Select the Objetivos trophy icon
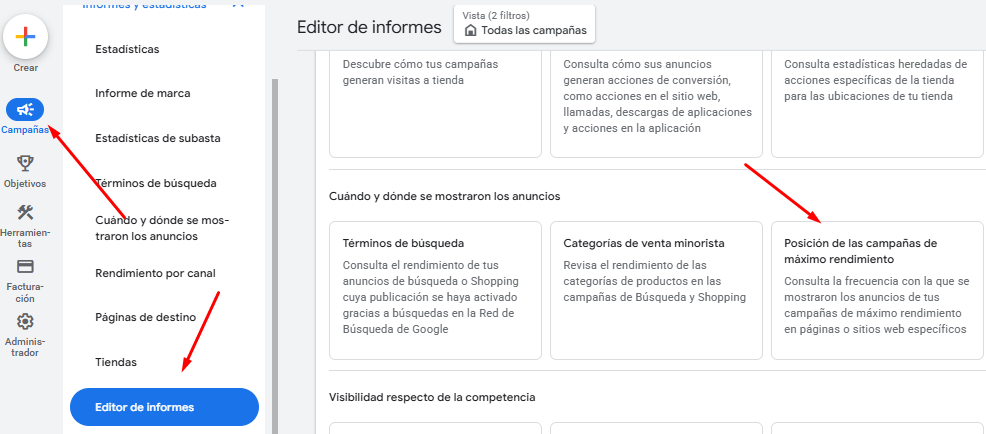The height and width of the screenshot is (434, 986). point(25,164)
